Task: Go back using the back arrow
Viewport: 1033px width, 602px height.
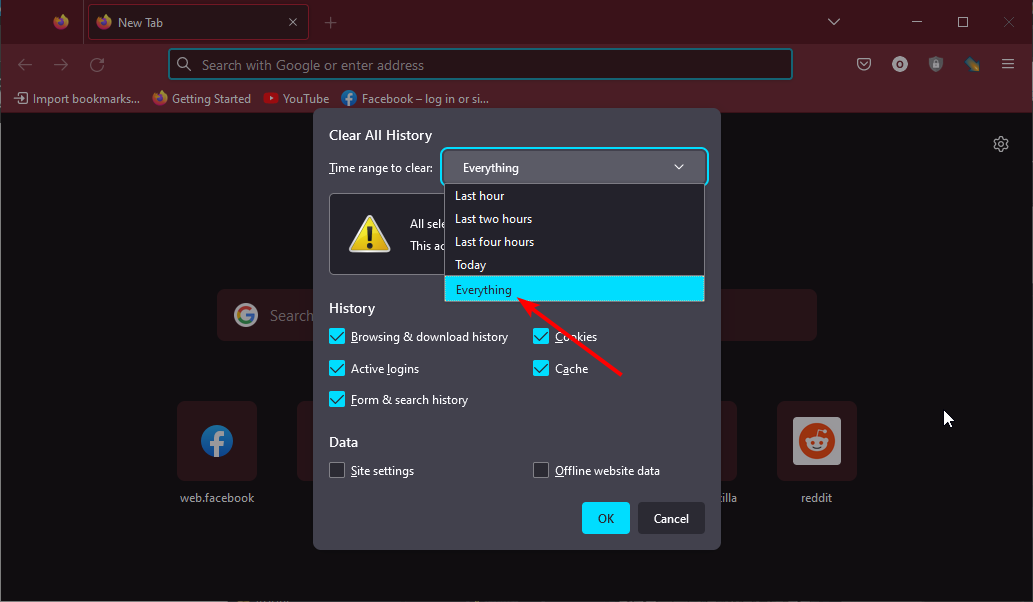Action: (25, 65)
